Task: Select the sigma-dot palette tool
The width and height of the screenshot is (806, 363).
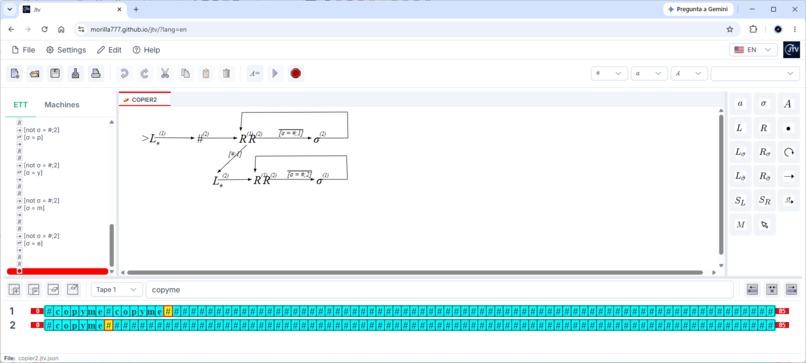Action: click(x=788, y=201)
